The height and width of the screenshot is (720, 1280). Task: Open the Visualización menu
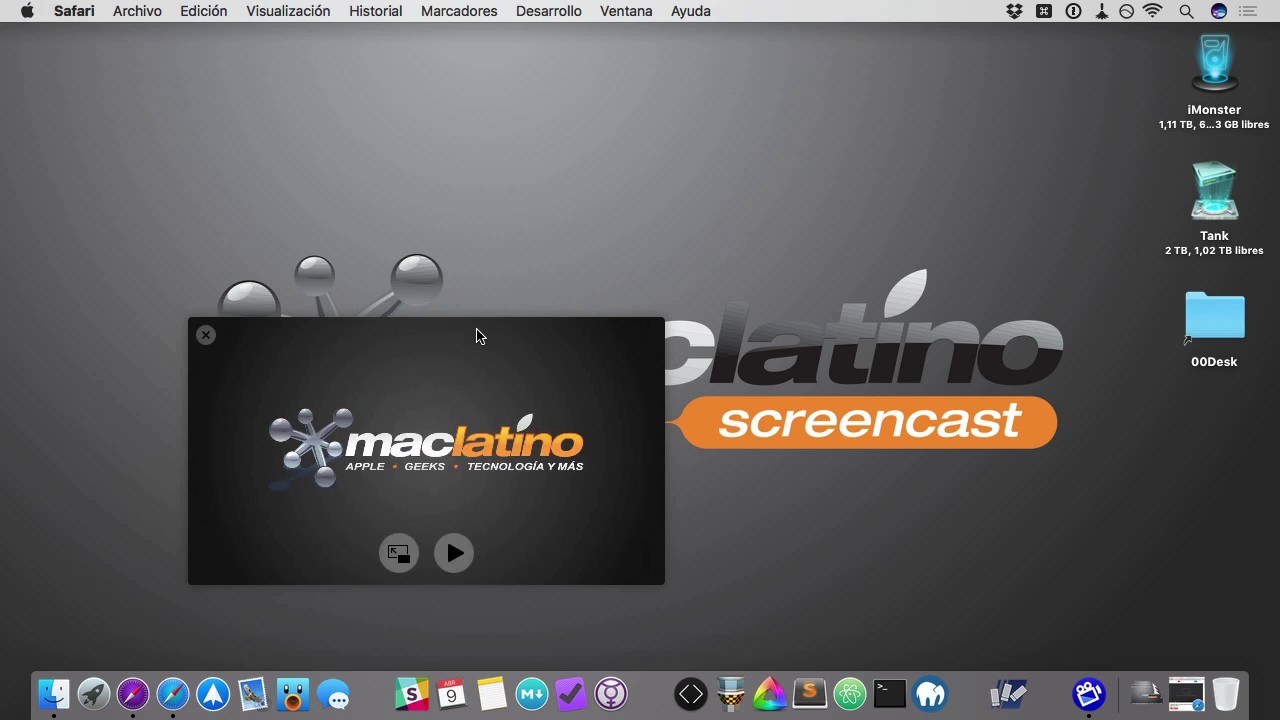pyautogui.click(x=288, y=11)
